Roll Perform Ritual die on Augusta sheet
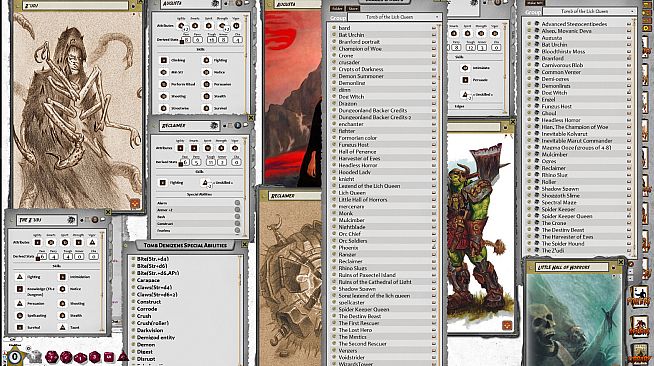The image size is (654, 366). 164,84
